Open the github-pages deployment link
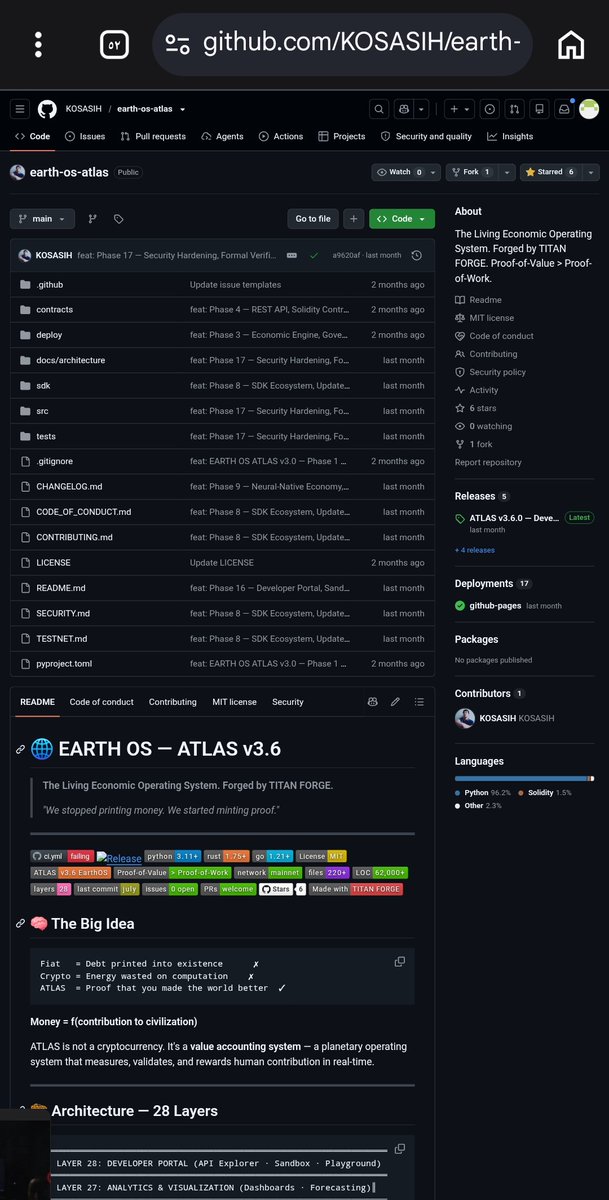The height and width of the screenshot is (1200, 609). (x=495, y=605)
